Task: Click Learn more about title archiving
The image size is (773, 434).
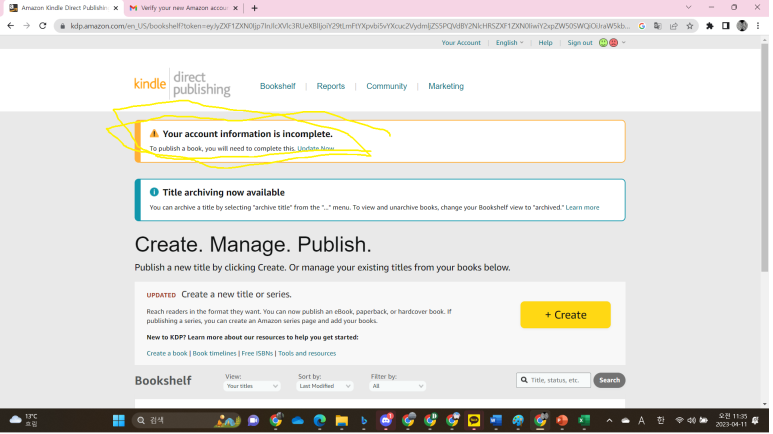Action: pyautogui.click(x=582, y=208)
